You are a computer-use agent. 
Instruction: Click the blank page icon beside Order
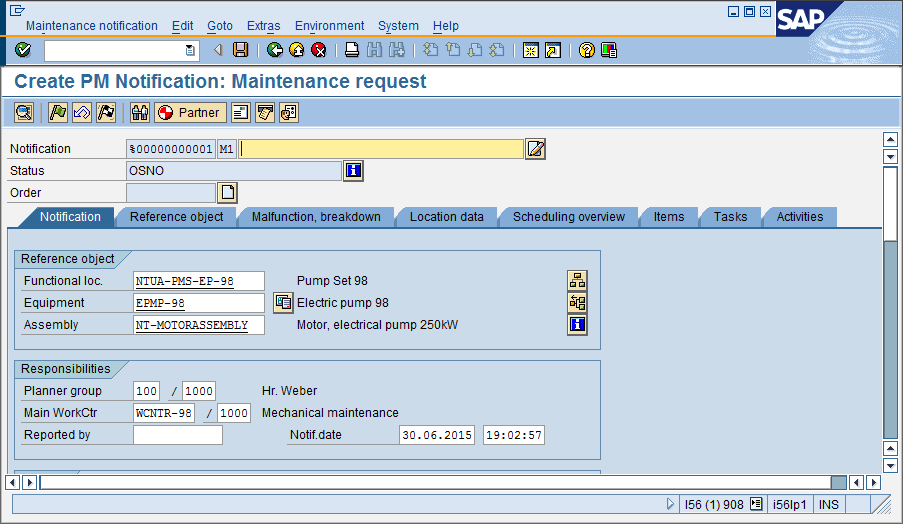pos(227,192)
